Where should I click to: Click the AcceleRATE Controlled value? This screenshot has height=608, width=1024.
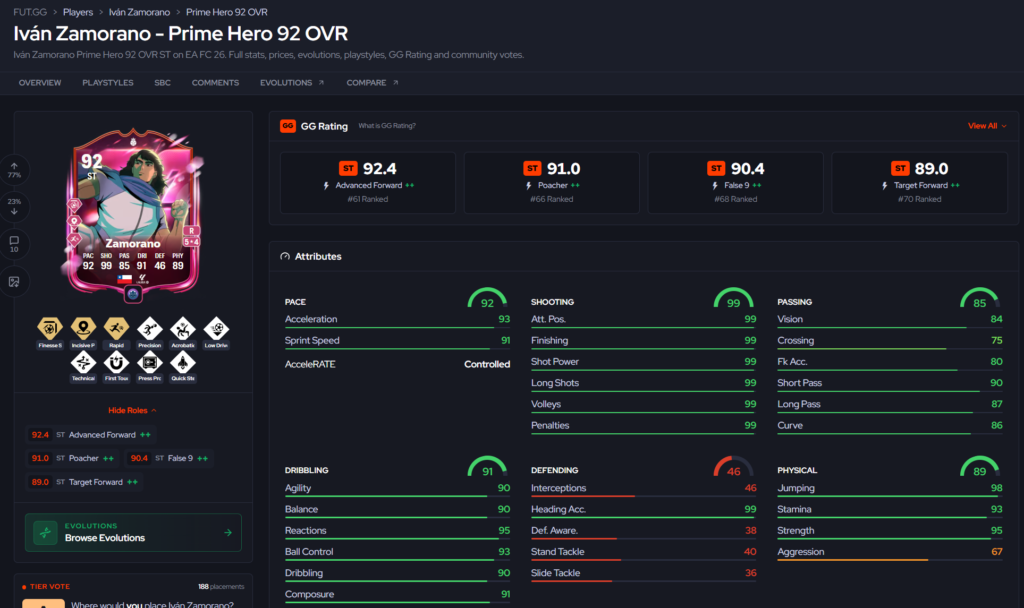coord(487,364)
